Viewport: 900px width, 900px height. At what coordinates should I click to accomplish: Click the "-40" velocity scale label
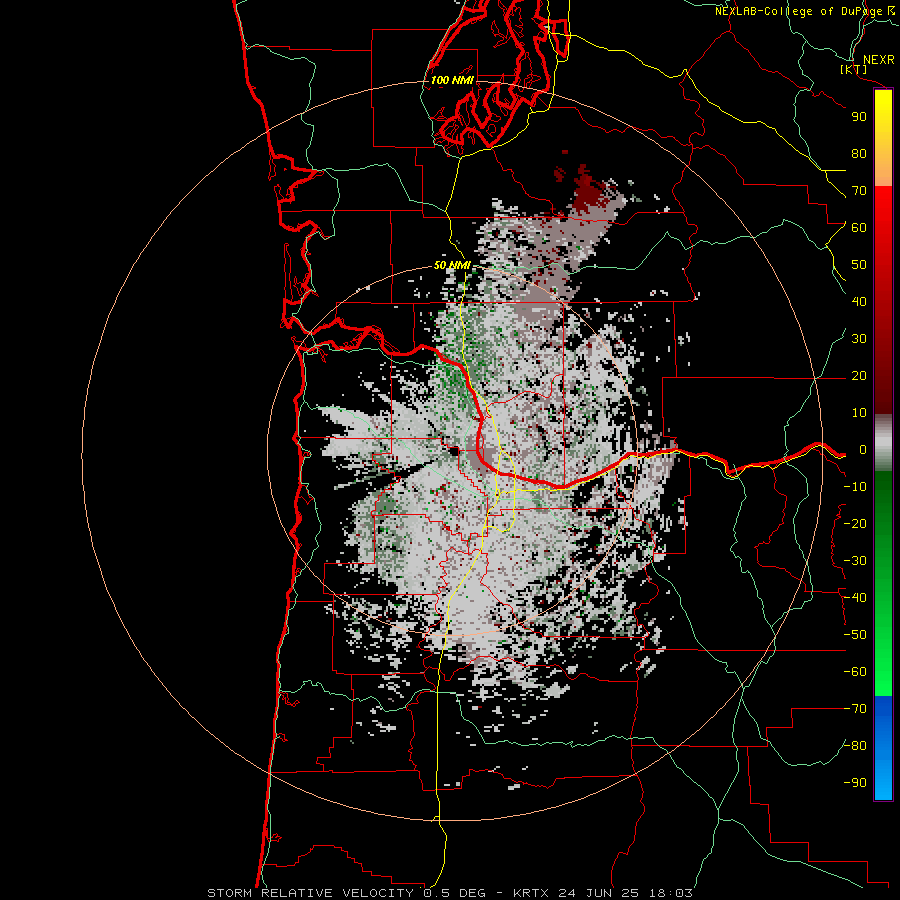tap(855, 598)
